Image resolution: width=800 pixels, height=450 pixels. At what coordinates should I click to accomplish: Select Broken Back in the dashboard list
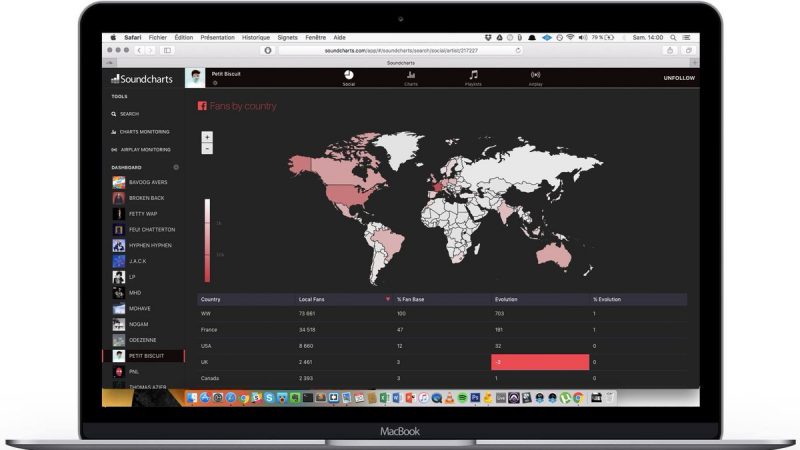(x=145, y=198)
